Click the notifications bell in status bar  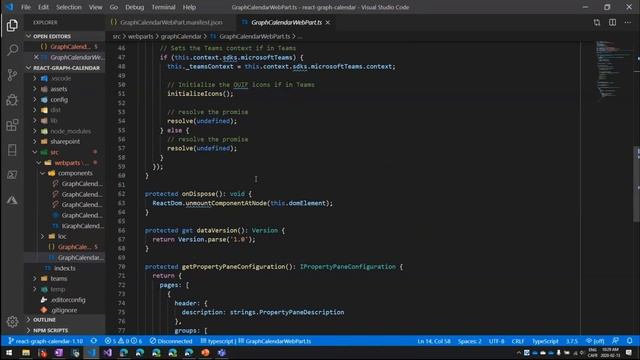pyautogui.click(x=629, y=341)
